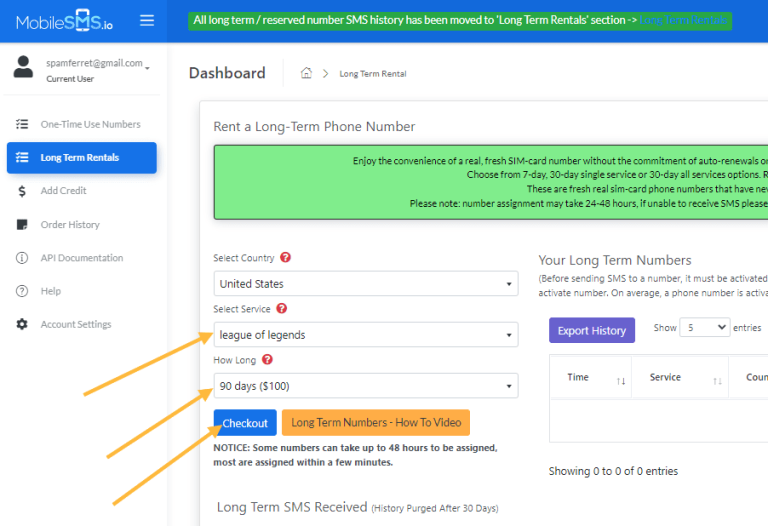Click the Add Credit dollar icon
Viewport: 768px width, 526px height.
coord(22,191)
